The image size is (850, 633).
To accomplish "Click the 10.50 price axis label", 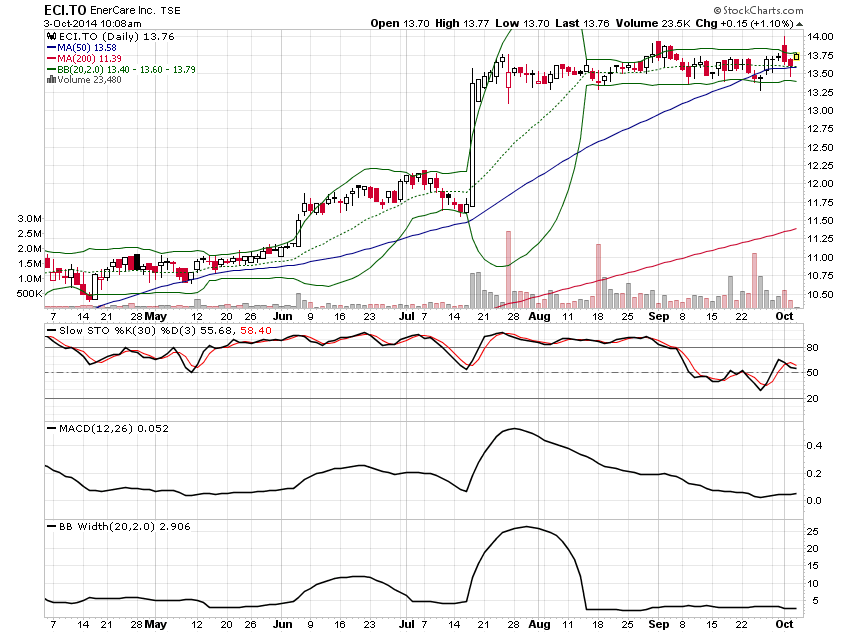I will point(820,294).
